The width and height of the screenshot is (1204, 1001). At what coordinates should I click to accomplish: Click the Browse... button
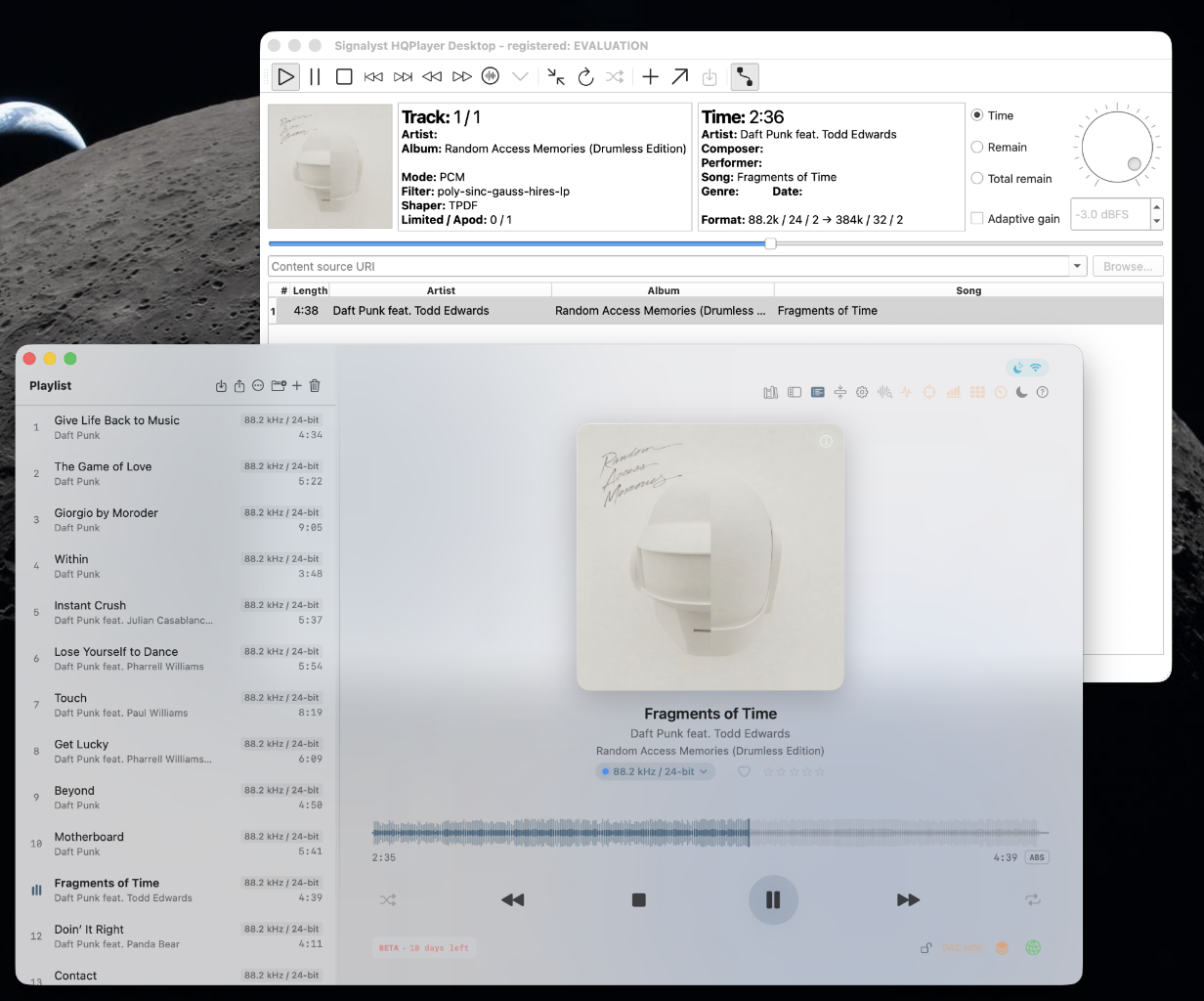[1127, 266]
